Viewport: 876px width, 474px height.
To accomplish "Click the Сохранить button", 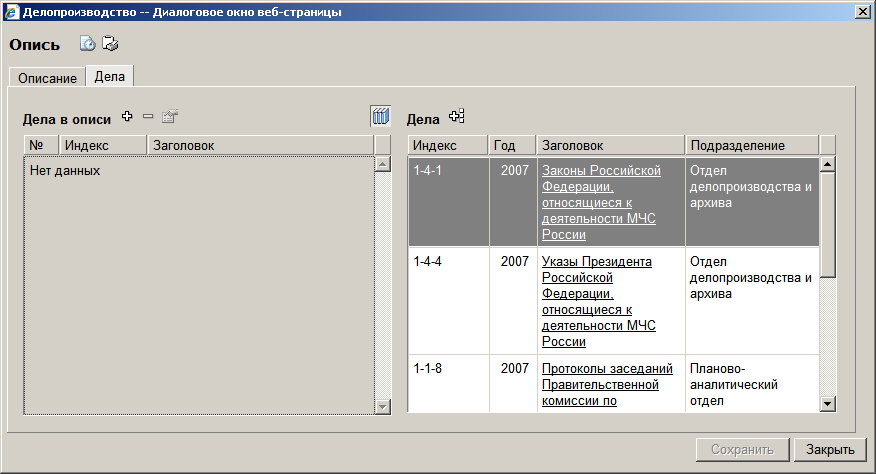I will coord(742,449).
